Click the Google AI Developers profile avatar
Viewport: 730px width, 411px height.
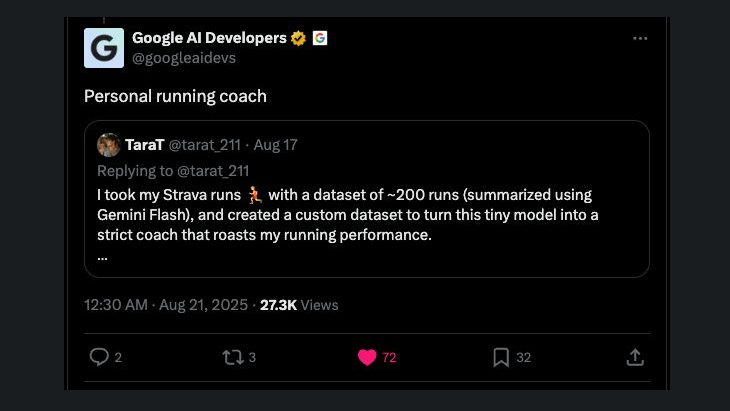point(104,48)
